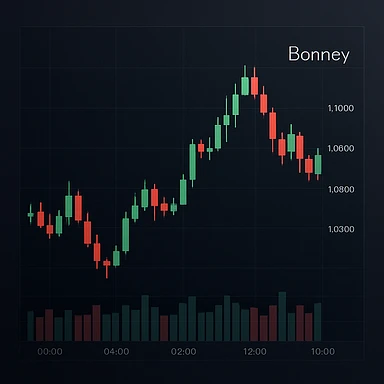Jump to the 00:00 time label
Screen dimensions: 384x384
click(50, 352)
